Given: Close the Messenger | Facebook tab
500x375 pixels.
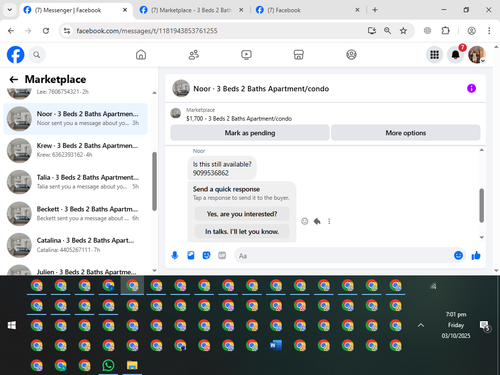Looking at the screenshot, I should [125, 10].
